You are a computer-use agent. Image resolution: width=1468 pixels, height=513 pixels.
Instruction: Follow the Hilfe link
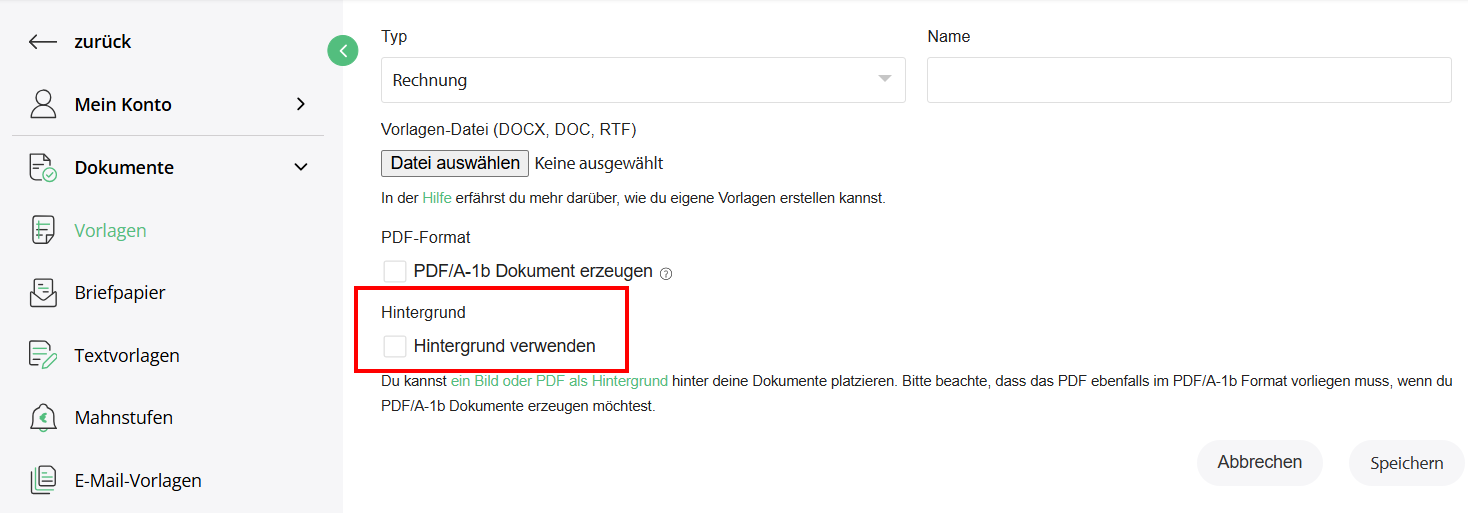(x=437, y=198)
